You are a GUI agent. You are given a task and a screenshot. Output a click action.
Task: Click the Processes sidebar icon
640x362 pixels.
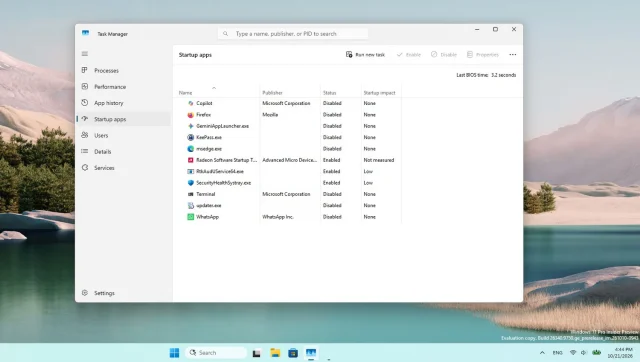coord(84,70)
